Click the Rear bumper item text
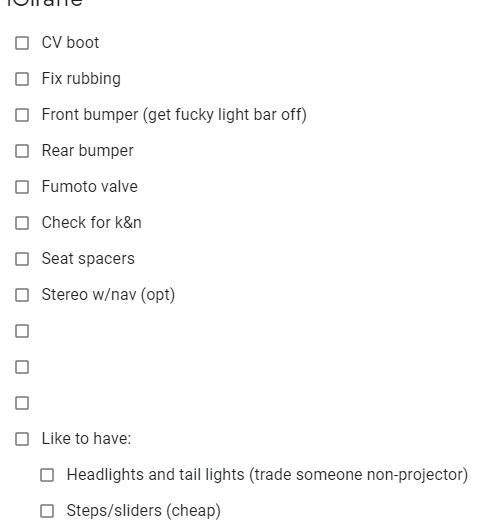The height and width of the screenshot is (530, 483). pos(88,151)
